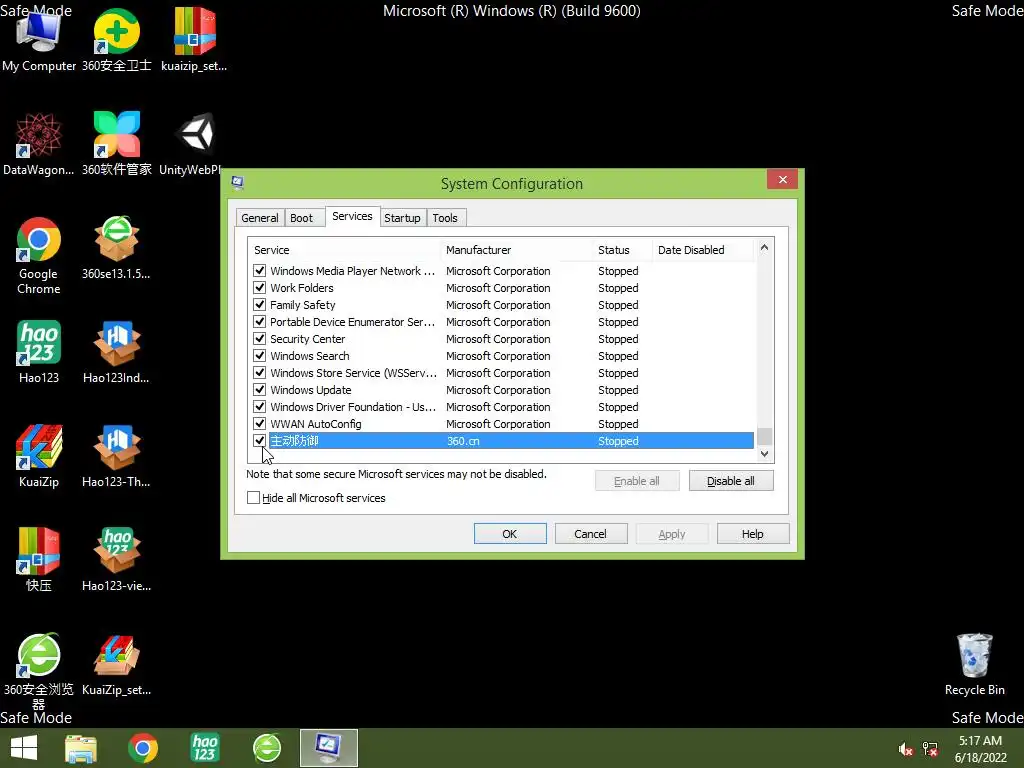The width and height of the screenshot is (1024, 768).
Task: Open File Explorer from taskbar
Action: click(81, 748)
